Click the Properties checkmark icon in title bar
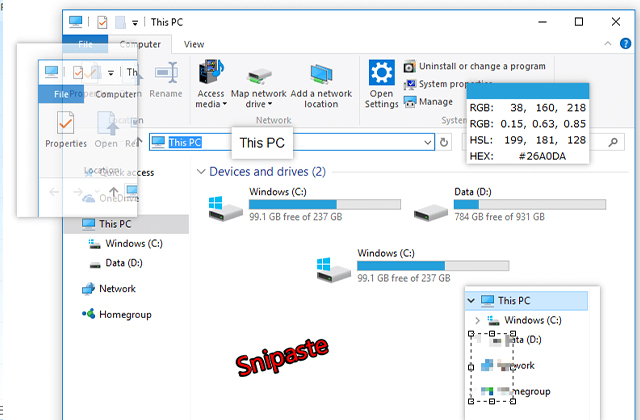Viewport: 640px width, 420px height. 102,22
